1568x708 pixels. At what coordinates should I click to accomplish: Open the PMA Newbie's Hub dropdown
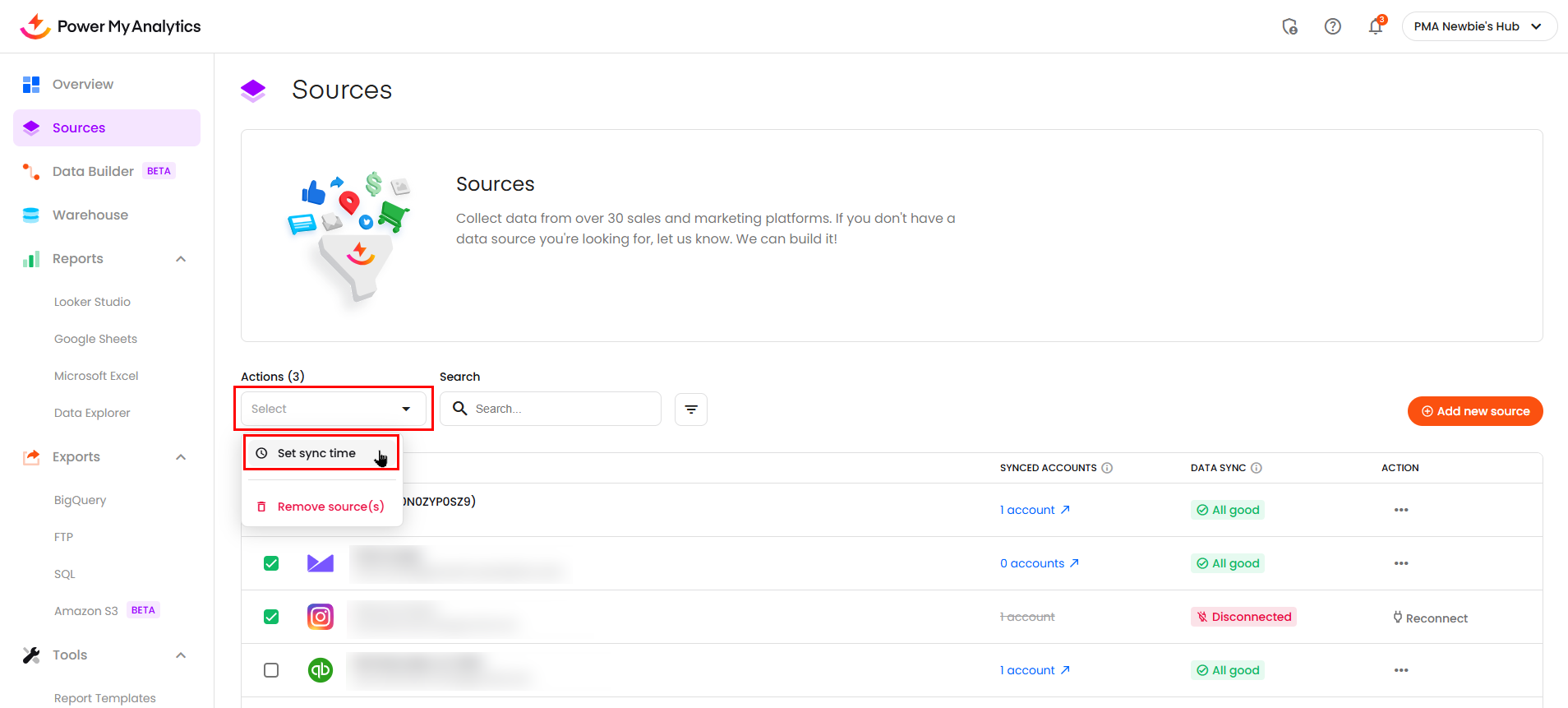point(1478,26)
